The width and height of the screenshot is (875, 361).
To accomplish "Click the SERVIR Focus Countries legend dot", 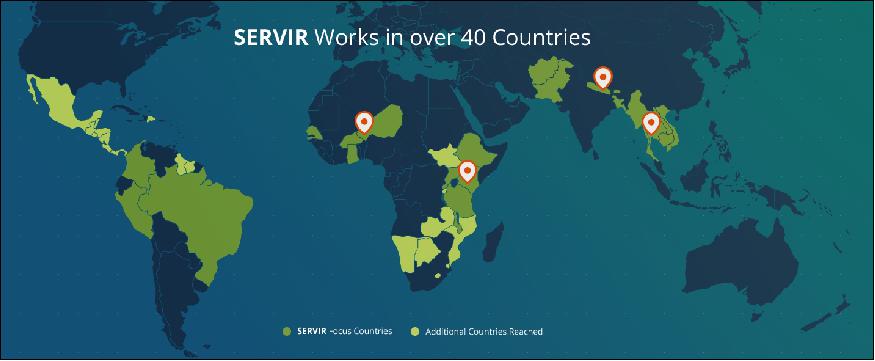I will [x=287, y=332].
